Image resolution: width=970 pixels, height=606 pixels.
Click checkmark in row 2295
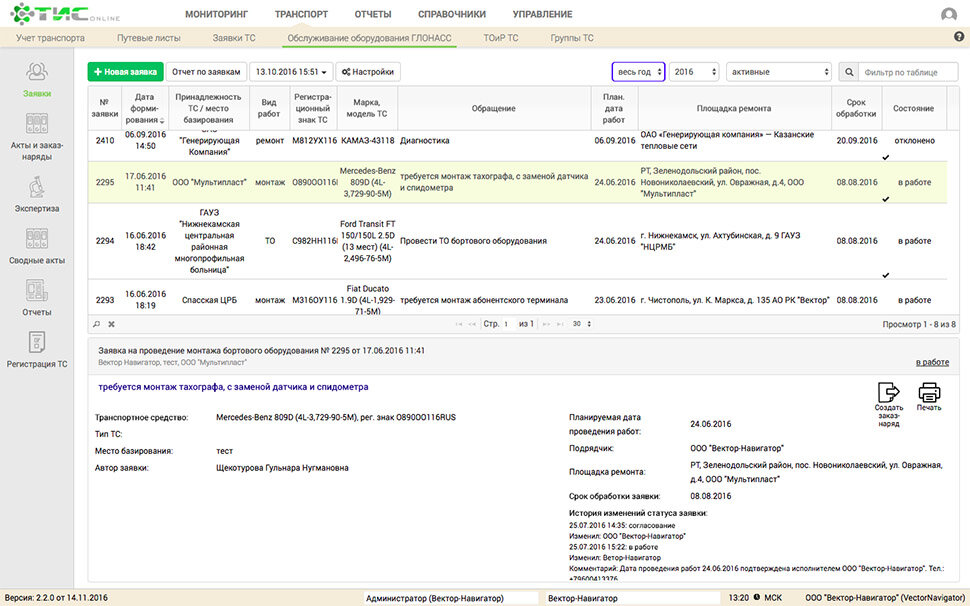885,199
